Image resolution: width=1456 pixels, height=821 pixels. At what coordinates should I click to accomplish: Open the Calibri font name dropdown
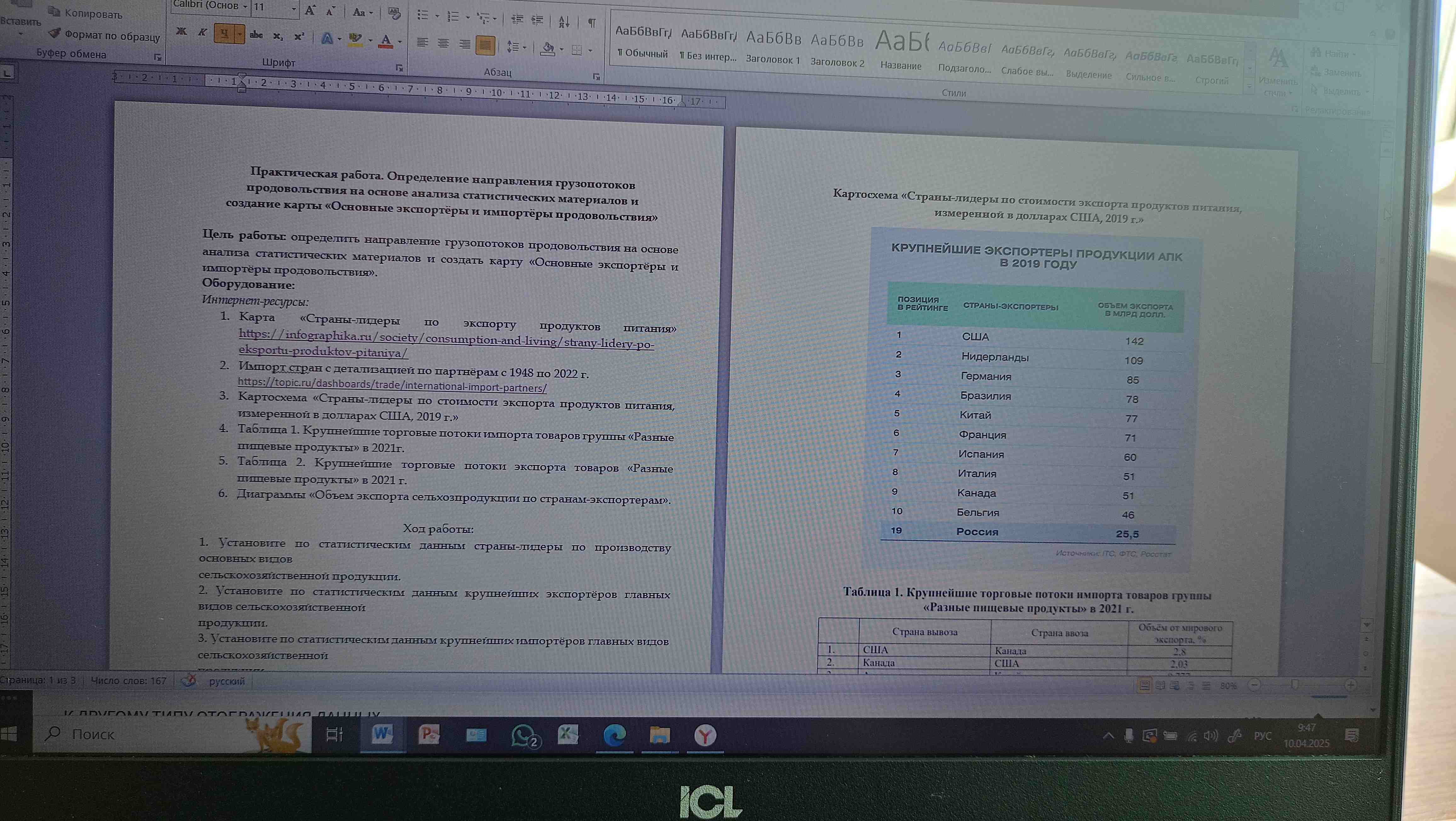(x=245, y=7)
